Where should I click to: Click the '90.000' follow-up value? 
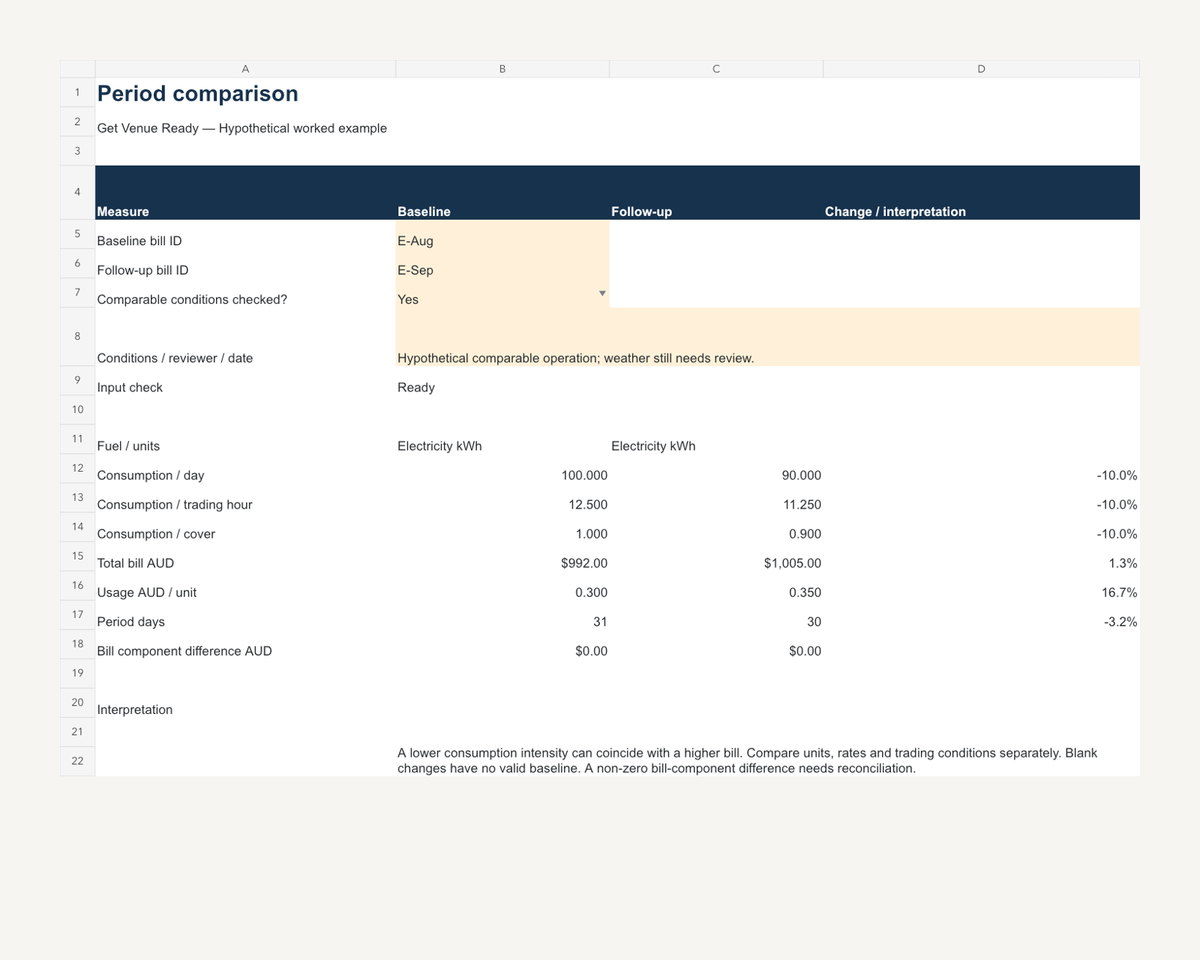[x=802, y=475]
